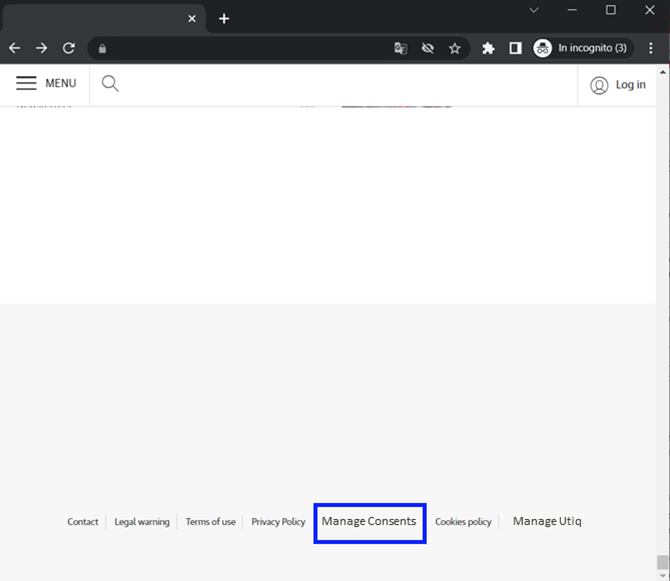Click the forward navigation arrow

coord(42,48)
